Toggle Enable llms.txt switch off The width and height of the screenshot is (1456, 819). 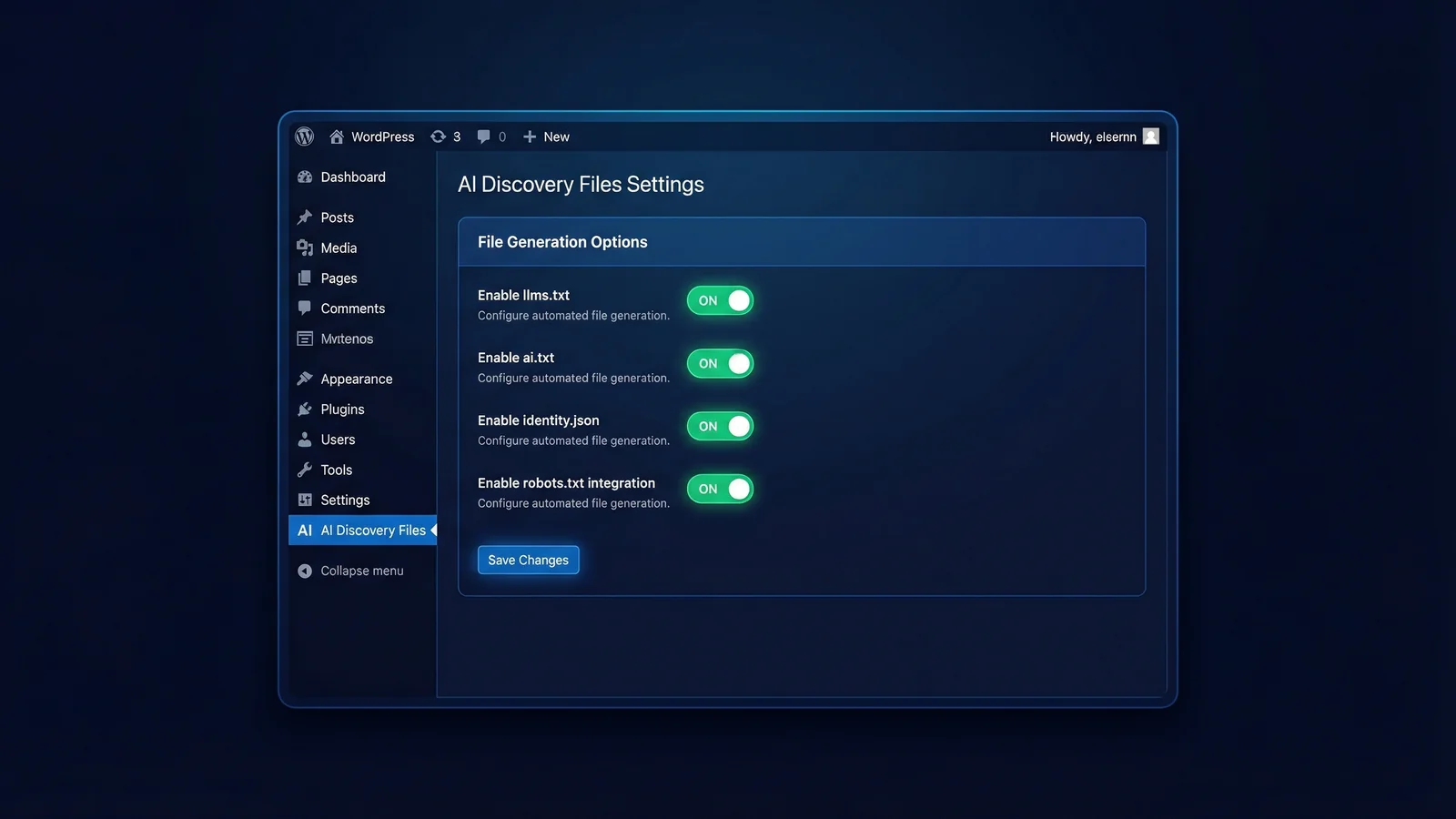(720, 301)
